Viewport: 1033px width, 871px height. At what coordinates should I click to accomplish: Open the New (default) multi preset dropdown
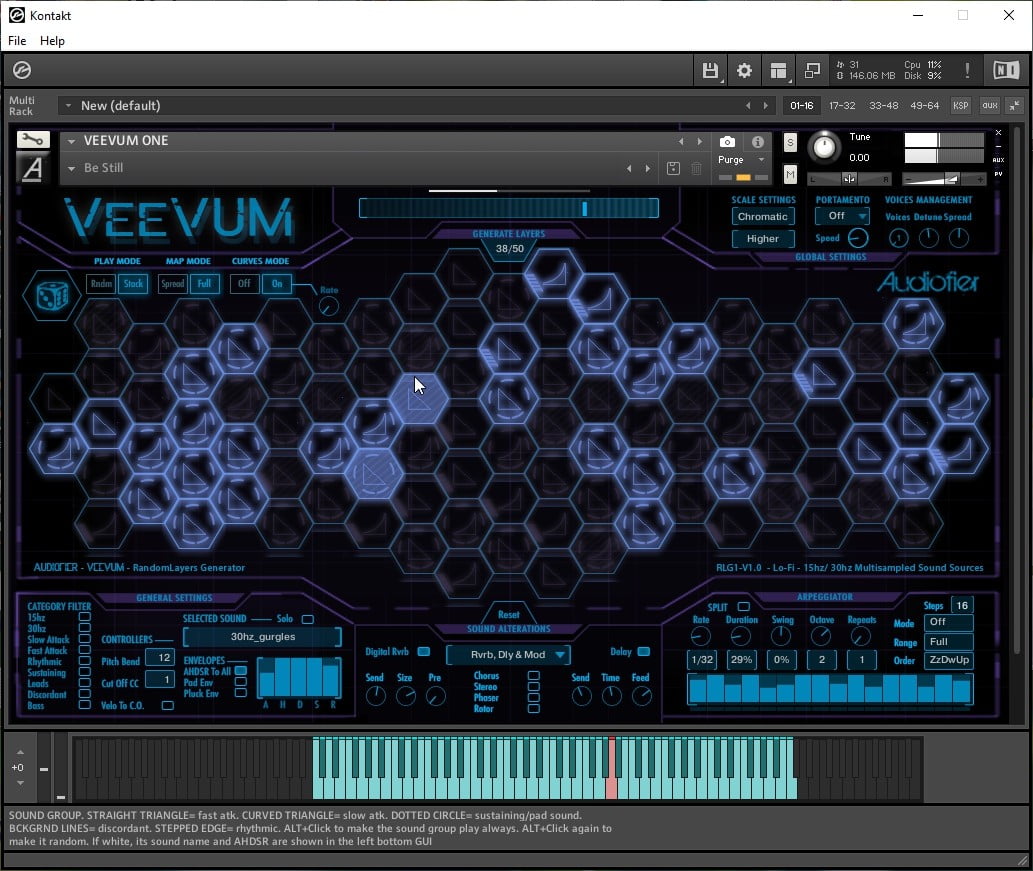(68, 105)
